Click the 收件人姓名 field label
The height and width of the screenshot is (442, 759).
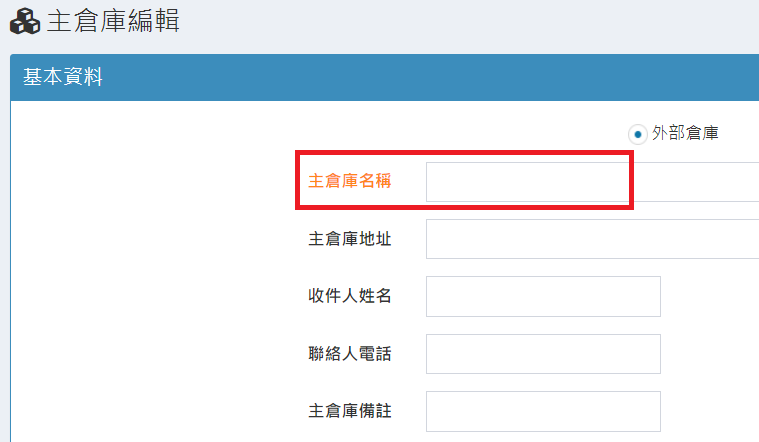349,296
